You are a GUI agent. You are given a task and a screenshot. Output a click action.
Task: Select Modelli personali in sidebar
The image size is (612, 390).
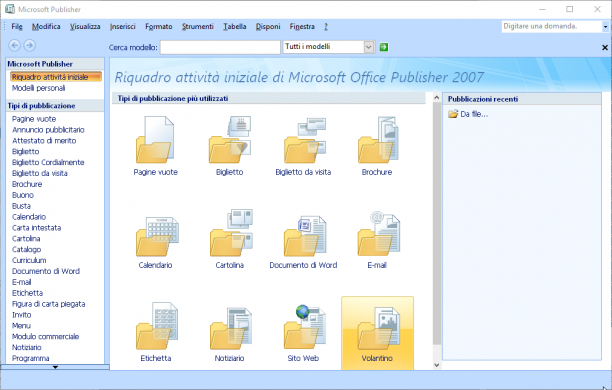point(38,88)
